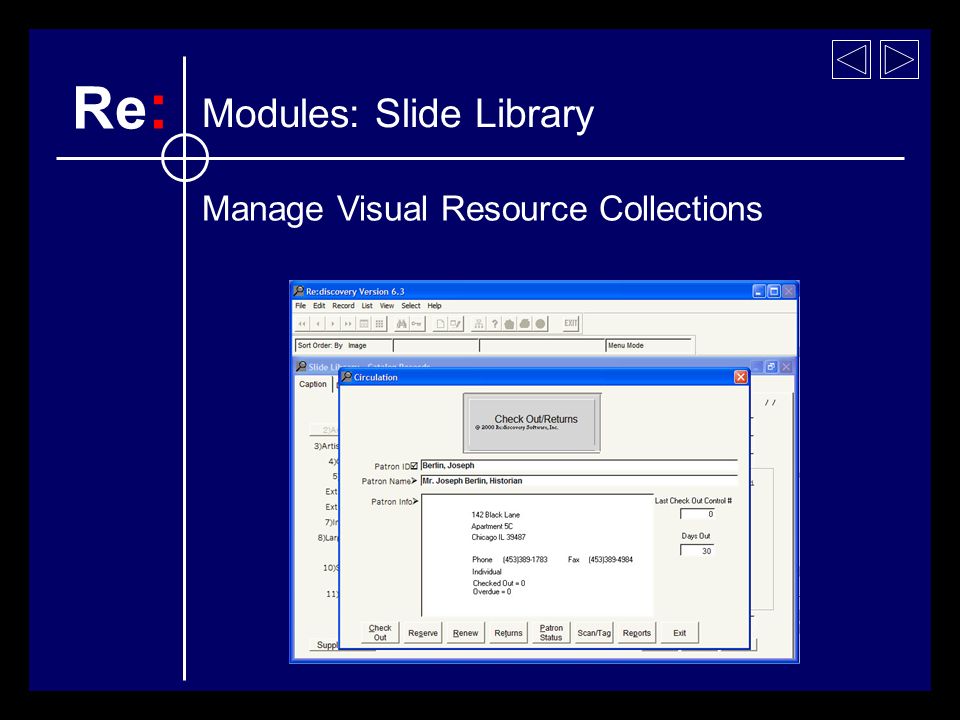Click the large Check Out/Returns banner button
Screen dimensions: 960x720
coord(531,423)
